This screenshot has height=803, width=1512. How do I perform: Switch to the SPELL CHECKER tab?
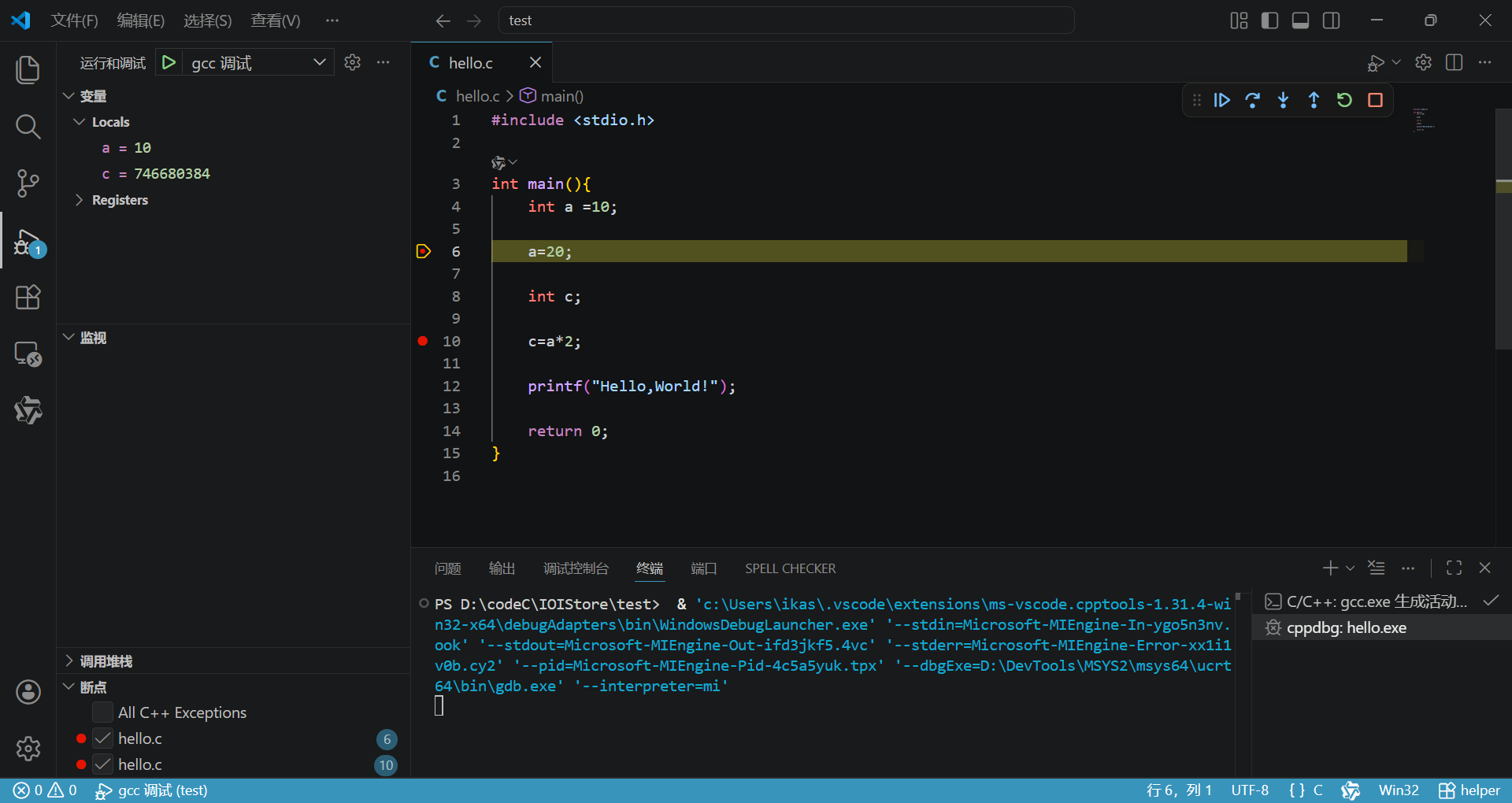790,568
